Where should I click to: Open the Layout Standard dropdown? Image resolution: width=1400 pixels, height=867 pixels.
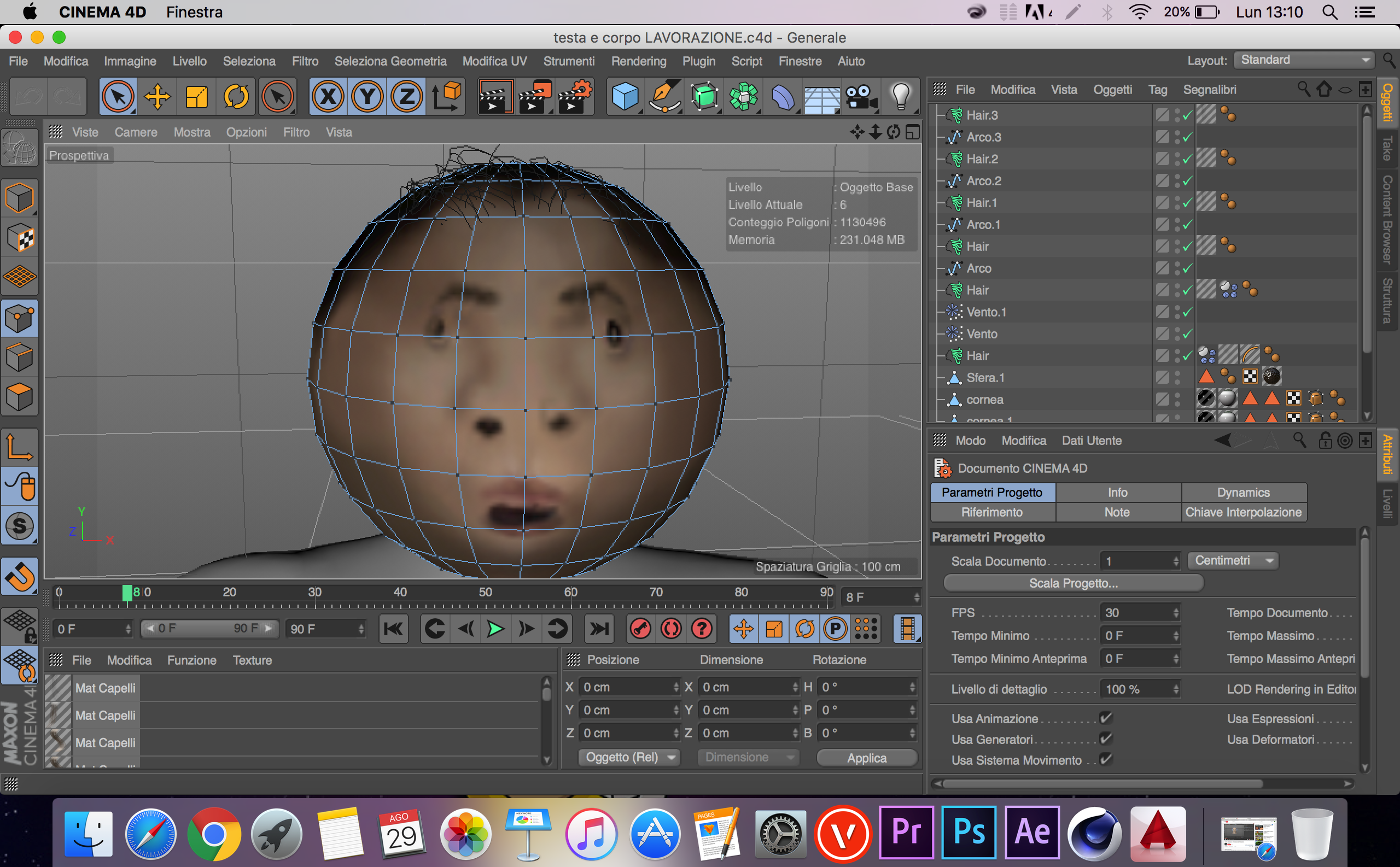tap(1304, 60)
